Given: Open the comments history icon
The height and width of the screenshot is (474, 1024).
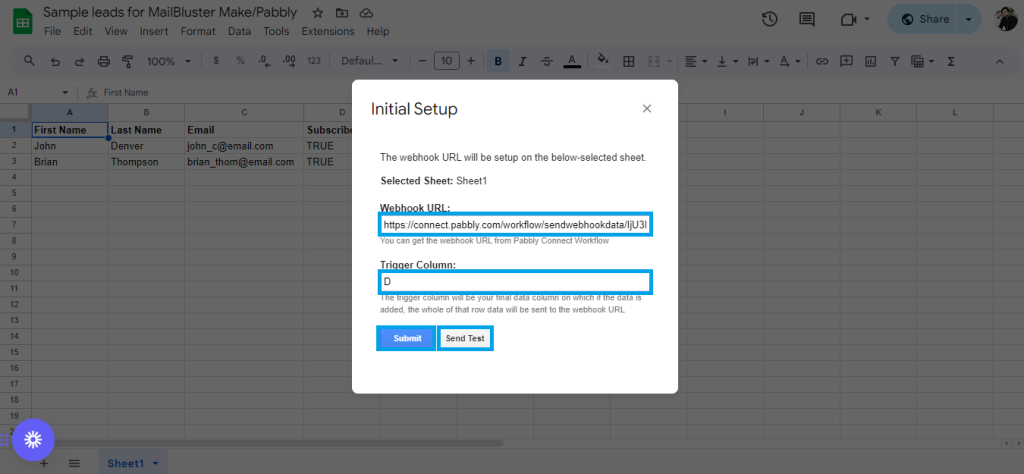Looking at the screenshot, I should click(x=808, y=20).
